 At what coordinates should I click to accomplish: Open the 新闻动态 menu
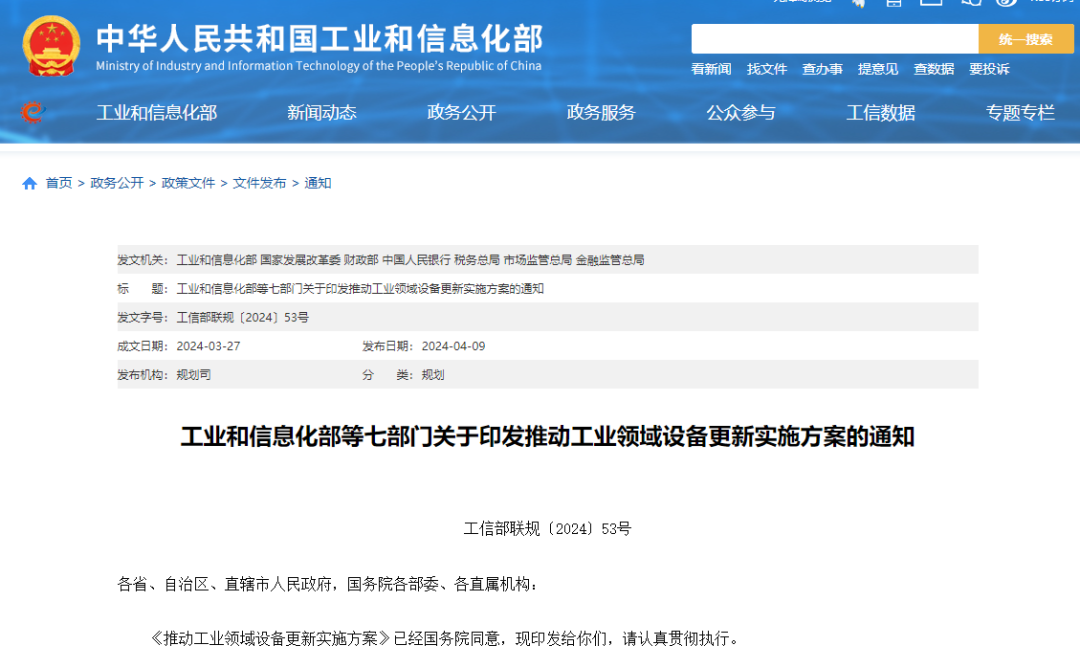point(320,112)
